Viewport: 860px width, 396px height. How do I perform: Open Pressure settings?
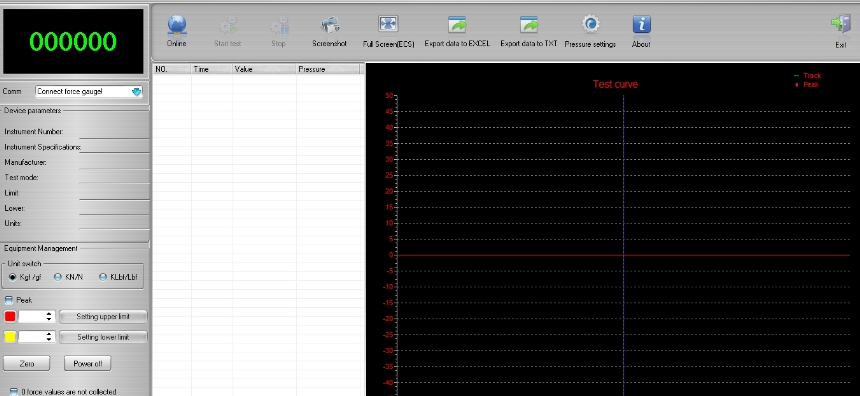590,25
